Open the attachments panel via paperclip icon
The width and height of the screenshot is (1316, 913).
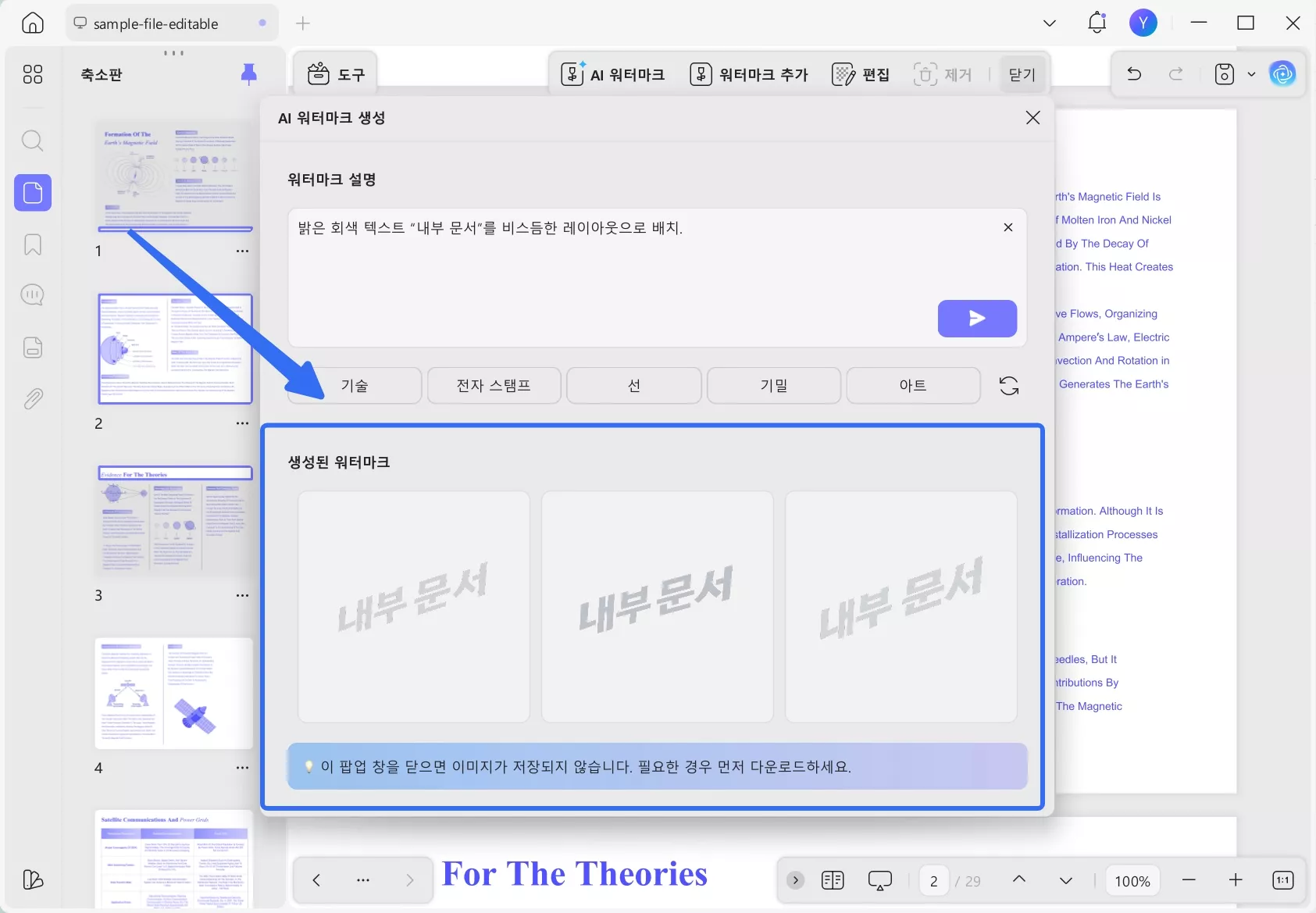point(33,398)
